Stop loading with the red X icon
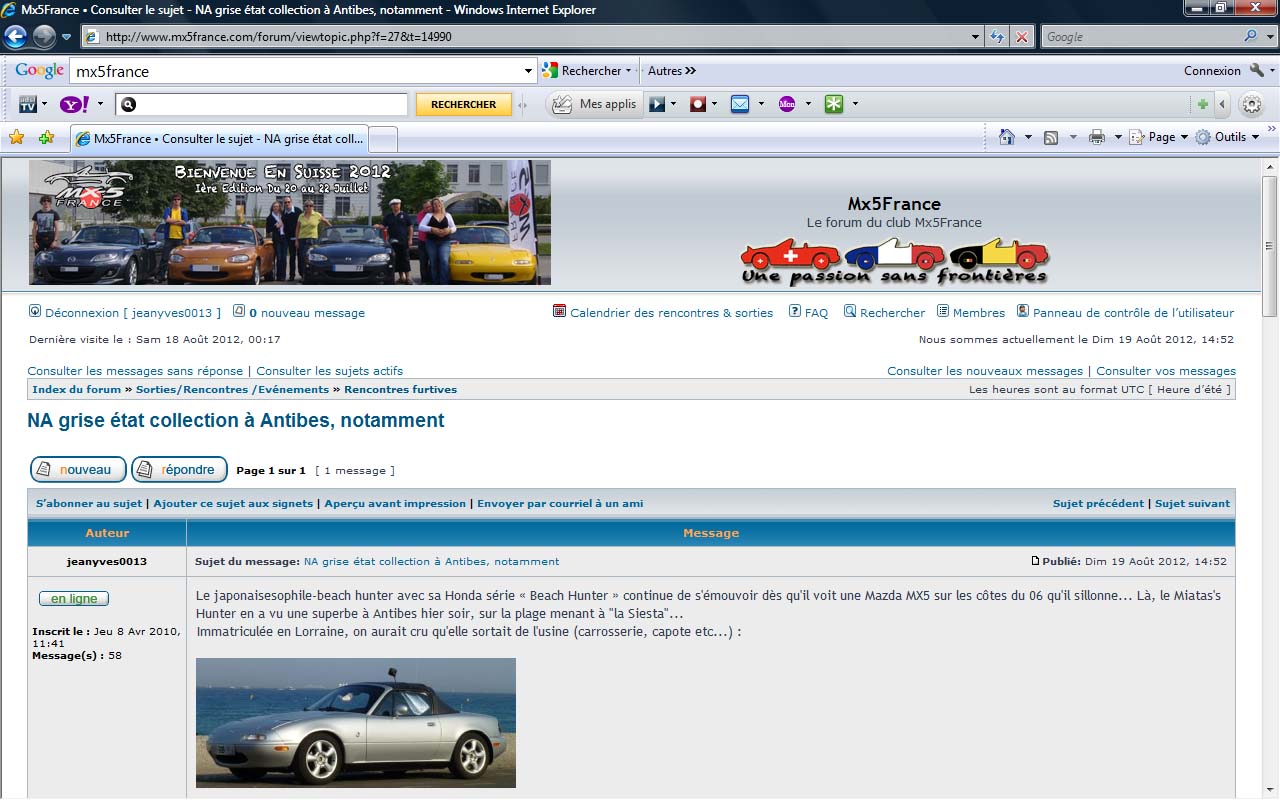This screenshot has width=1280, height=800. click(1021, 37)
